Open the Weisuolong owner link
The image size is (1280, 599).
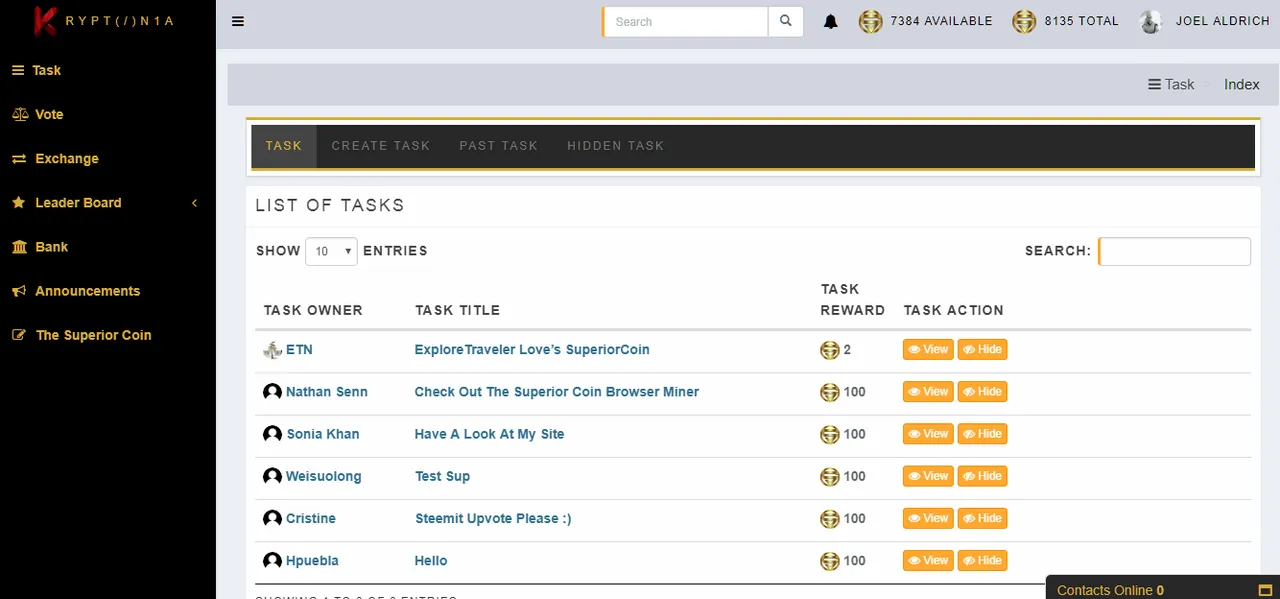324,476
